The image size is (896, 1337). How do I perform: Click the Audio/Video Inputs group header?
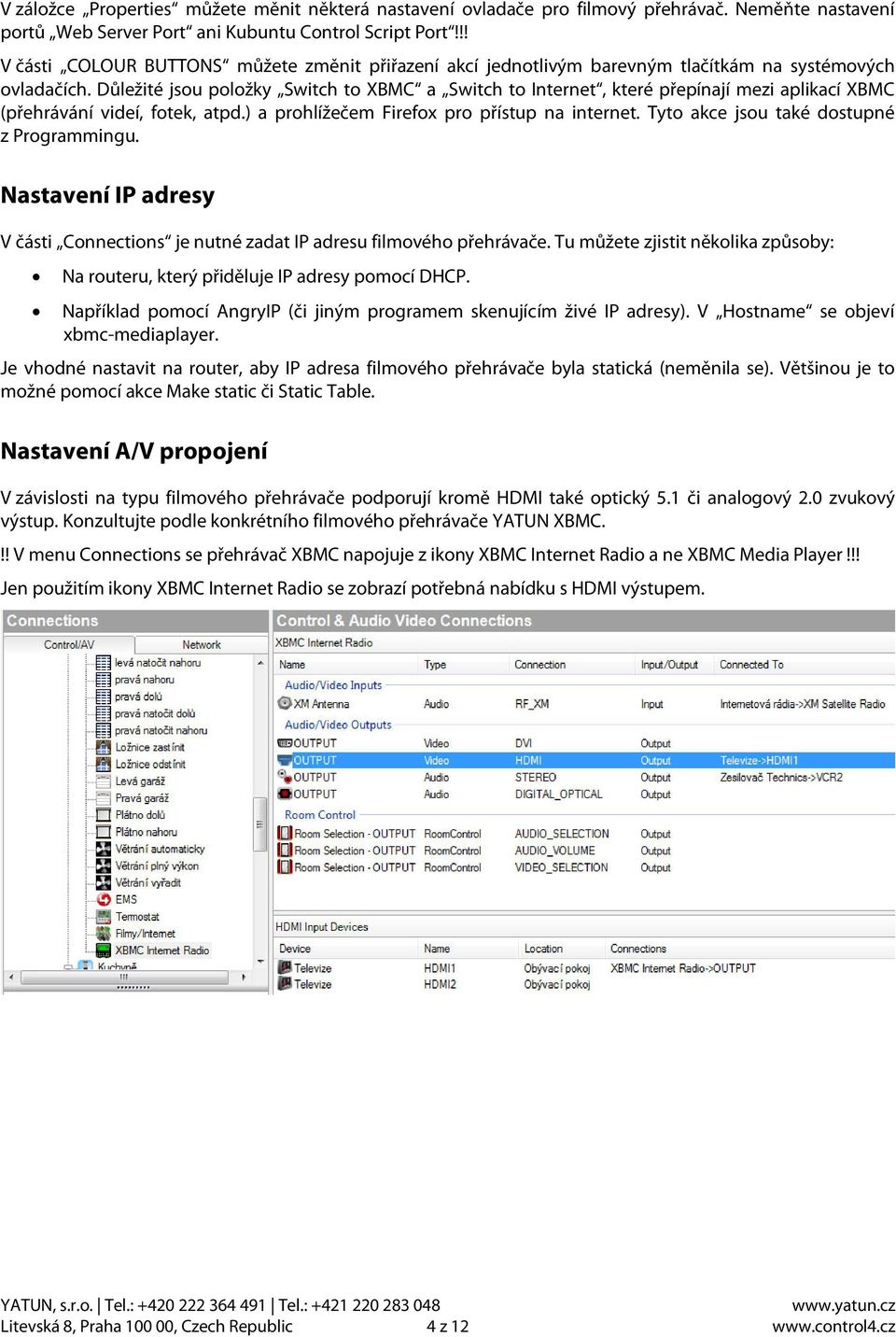[x=333, y=684]
